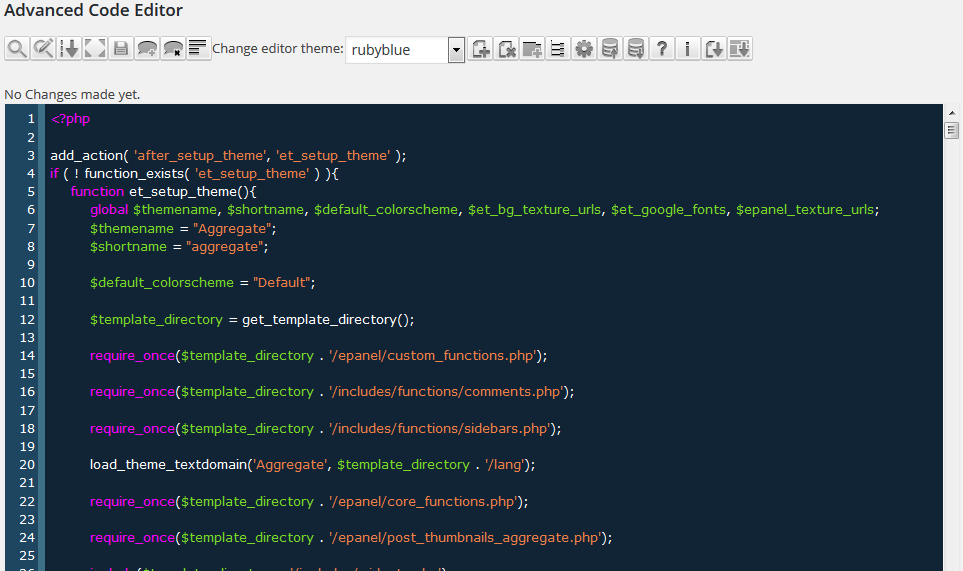
Task: Open help with the question mark icon
Action: [x=661, y=49]
